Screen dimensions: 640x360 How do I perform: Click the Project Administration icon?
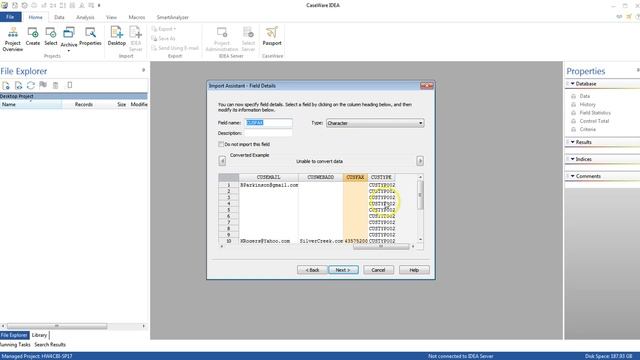point(222,39)
